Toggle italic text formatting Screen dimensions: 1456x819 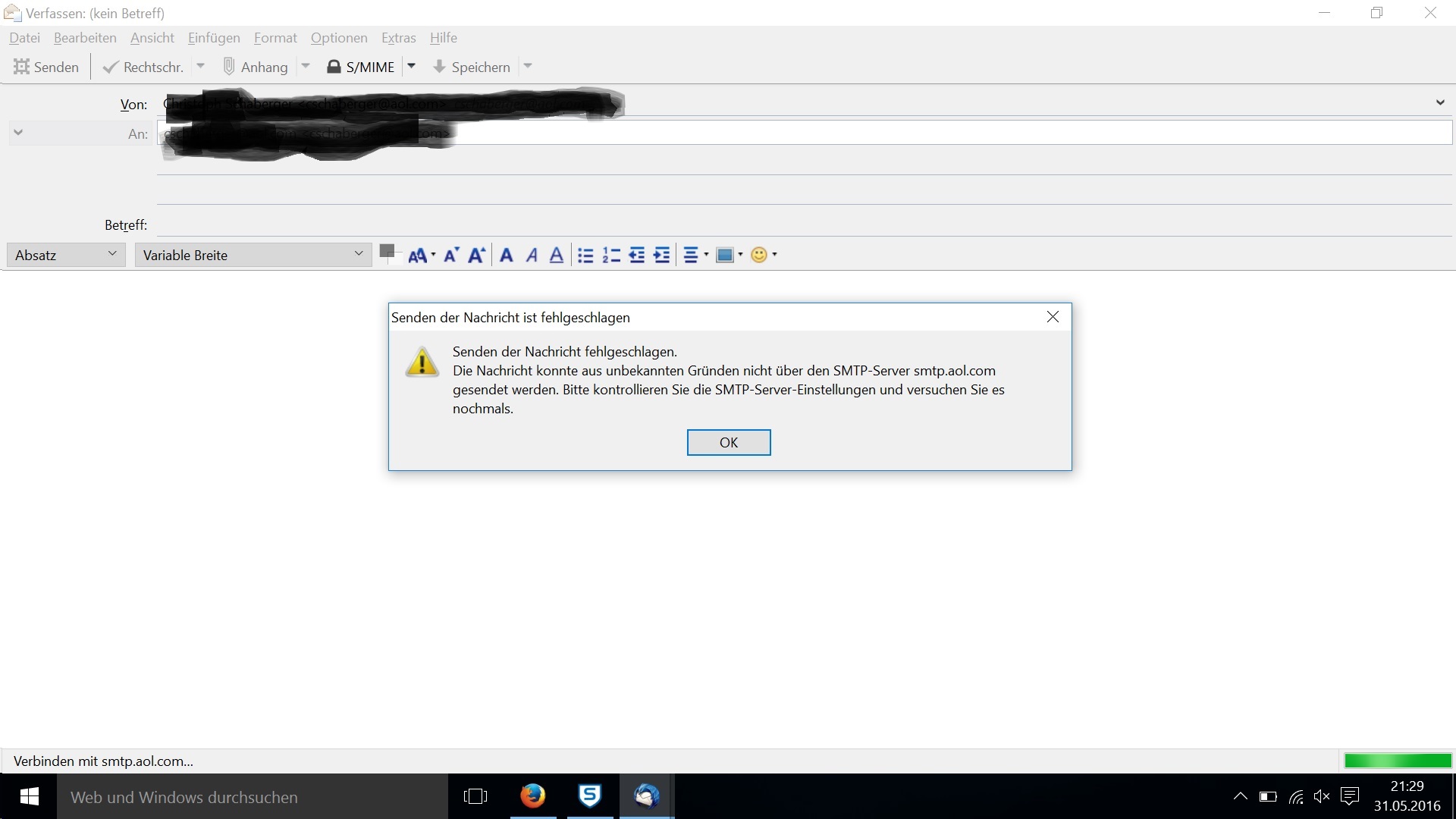tap(532, 256)
